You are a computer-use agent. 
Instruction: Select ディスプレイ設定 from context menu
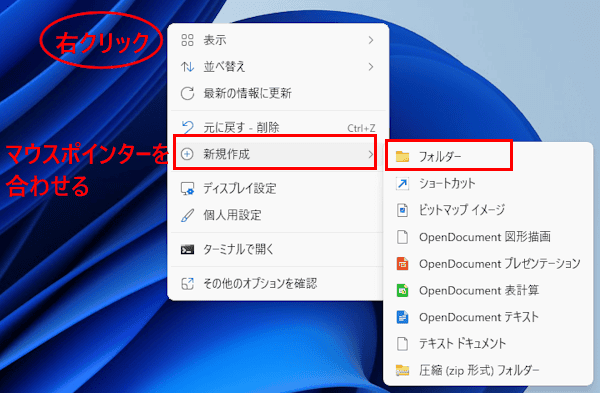(x=278, y=188)
